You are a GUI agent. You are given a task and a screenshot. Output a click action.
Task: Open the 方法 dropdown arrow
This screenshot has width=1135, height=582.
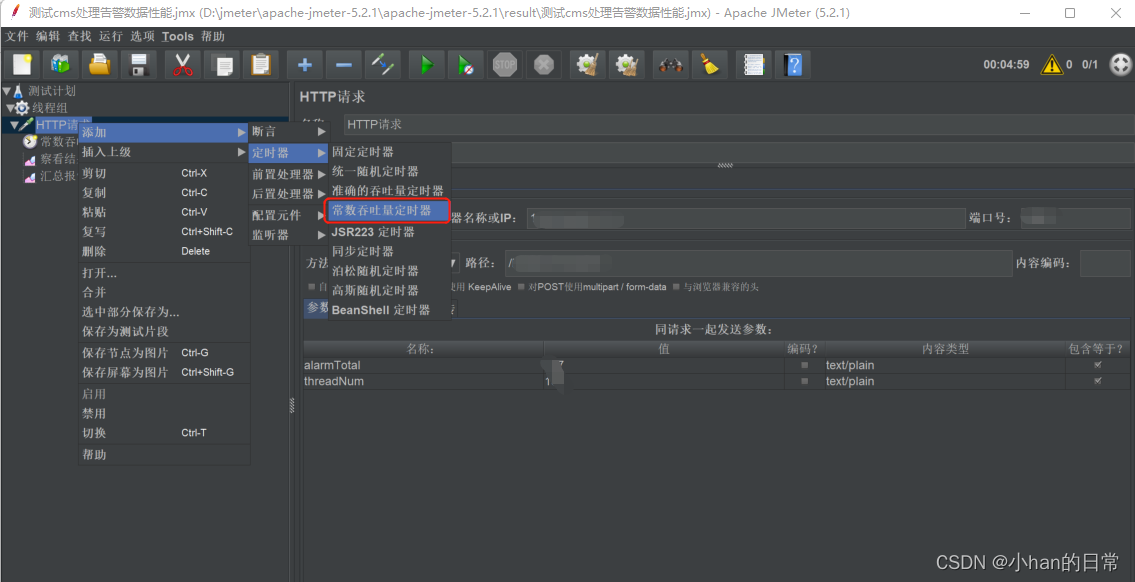454,263
